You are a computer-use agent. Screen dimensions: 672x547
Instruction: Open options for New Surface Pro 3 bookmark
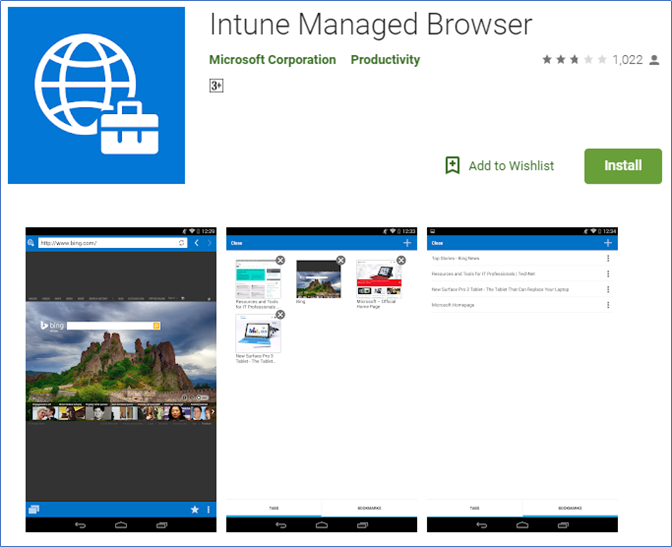pyautogui.click(x=608, y=289)
